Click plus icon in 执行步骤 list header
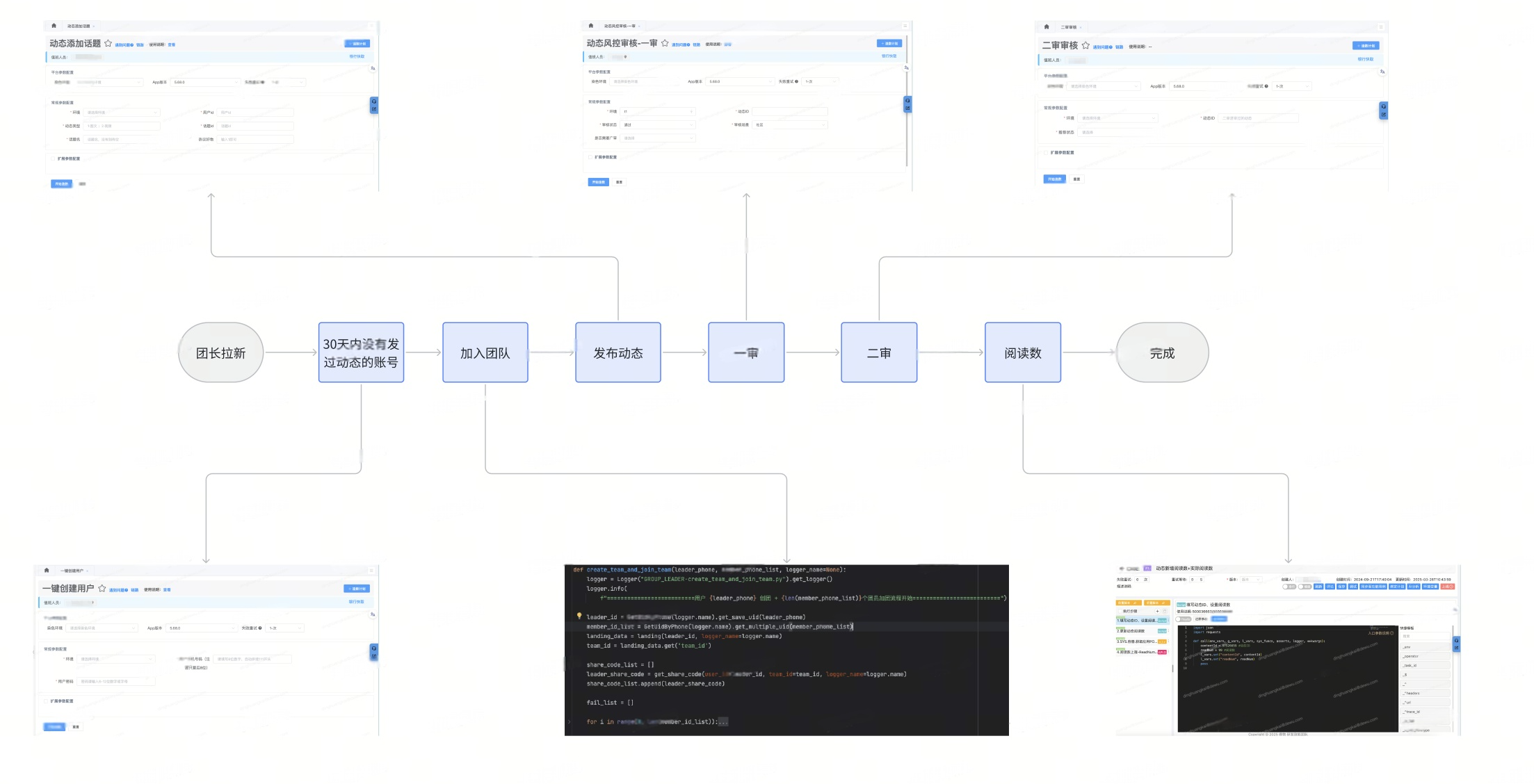Viewport: 1534px width, 784px height. point(1157,611)
